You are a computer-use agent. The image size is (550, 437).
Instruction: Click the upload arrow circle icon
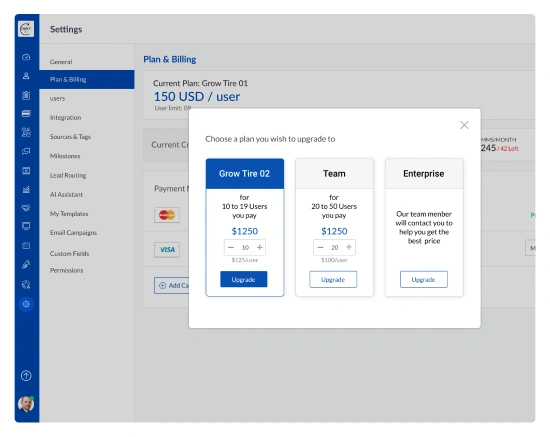coord(26,376)
